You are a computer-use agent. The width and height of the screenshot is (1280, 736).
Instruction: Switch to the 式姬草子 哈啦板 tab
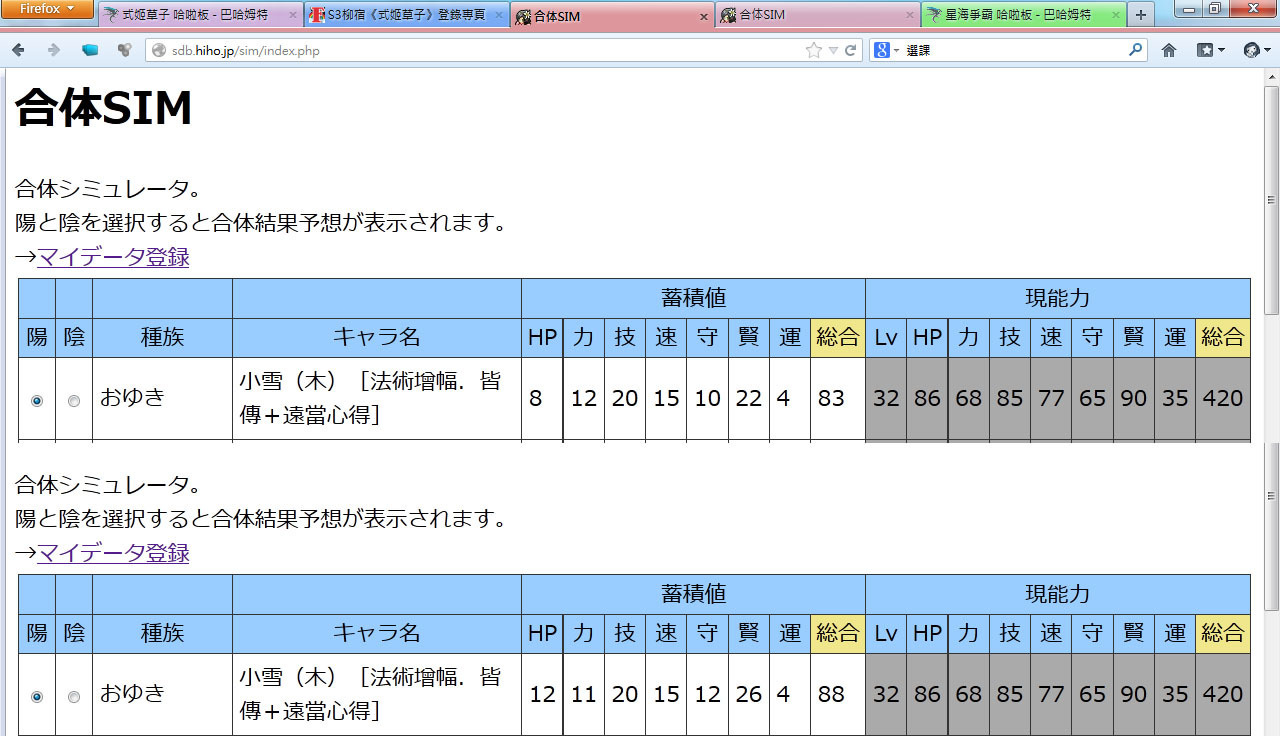tap(201, 15)
